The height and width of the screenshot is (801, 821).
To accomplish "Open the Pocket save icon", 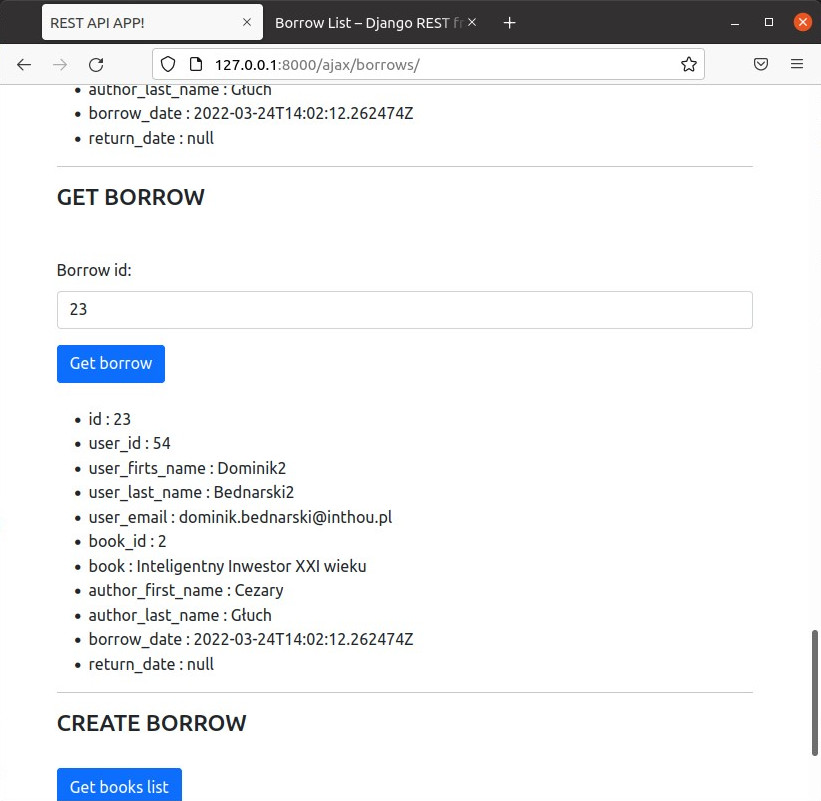I will click(761, 64).
